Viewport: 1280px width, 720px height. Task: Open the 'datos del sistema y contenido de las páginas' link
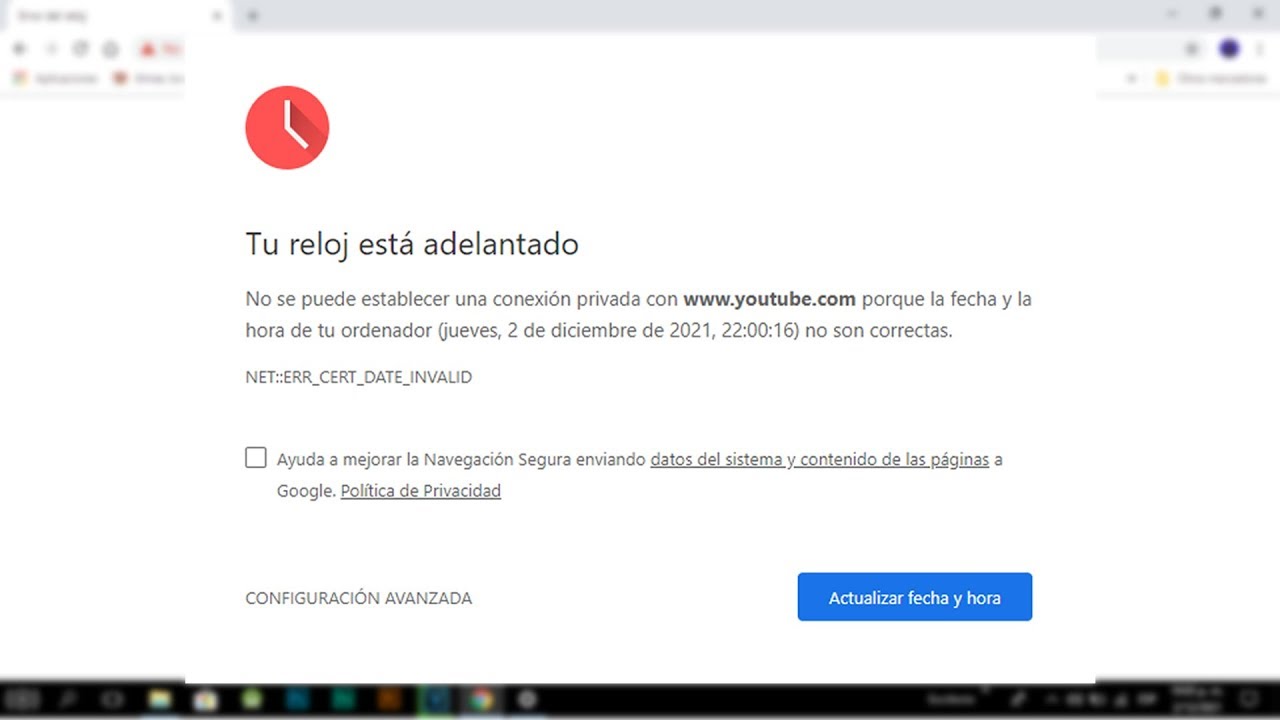819,459
